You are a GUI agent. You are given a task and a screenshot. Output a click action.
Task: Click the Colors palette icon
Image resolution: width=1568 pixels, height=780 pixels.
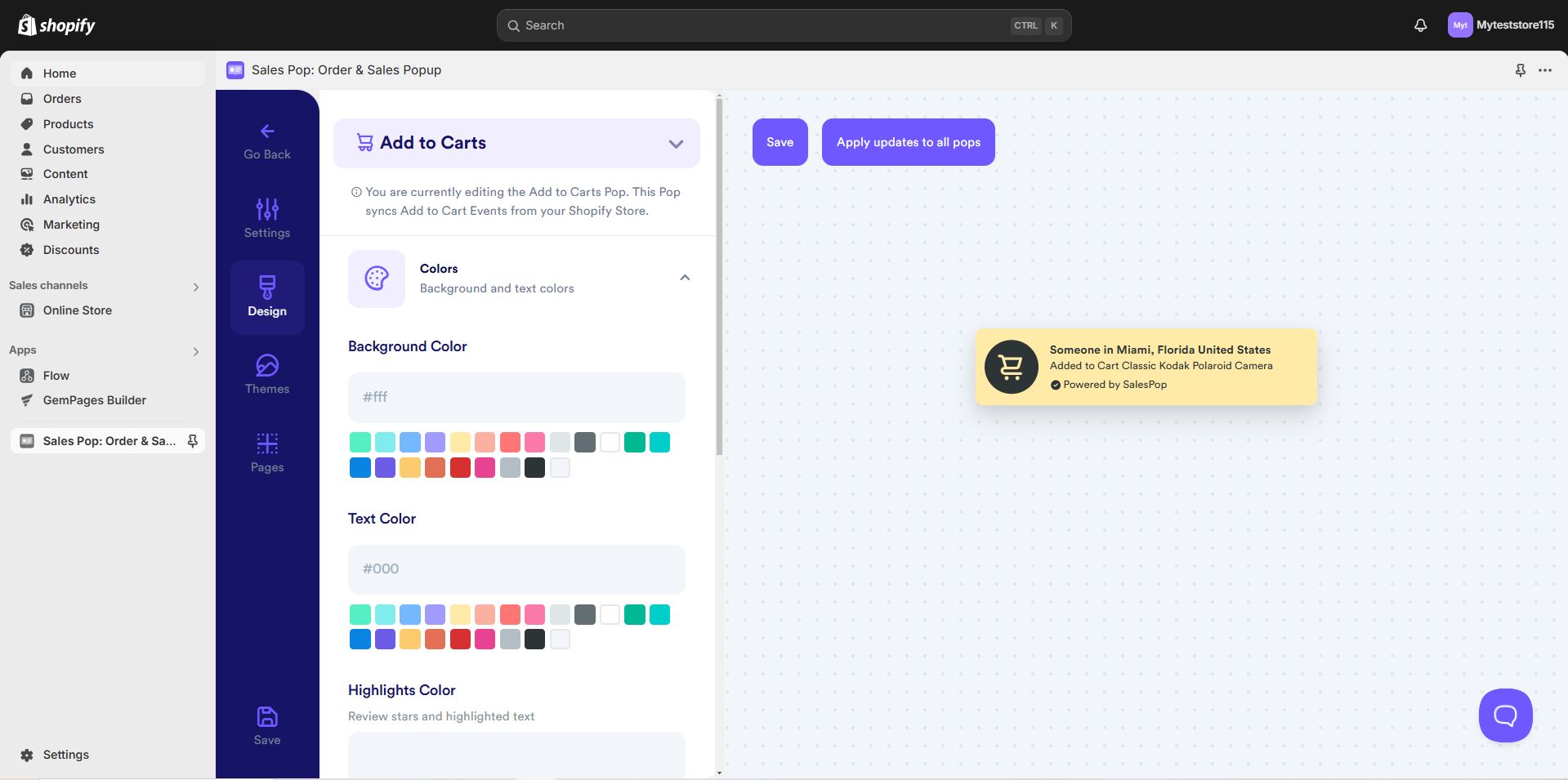[x=377, y=279]
